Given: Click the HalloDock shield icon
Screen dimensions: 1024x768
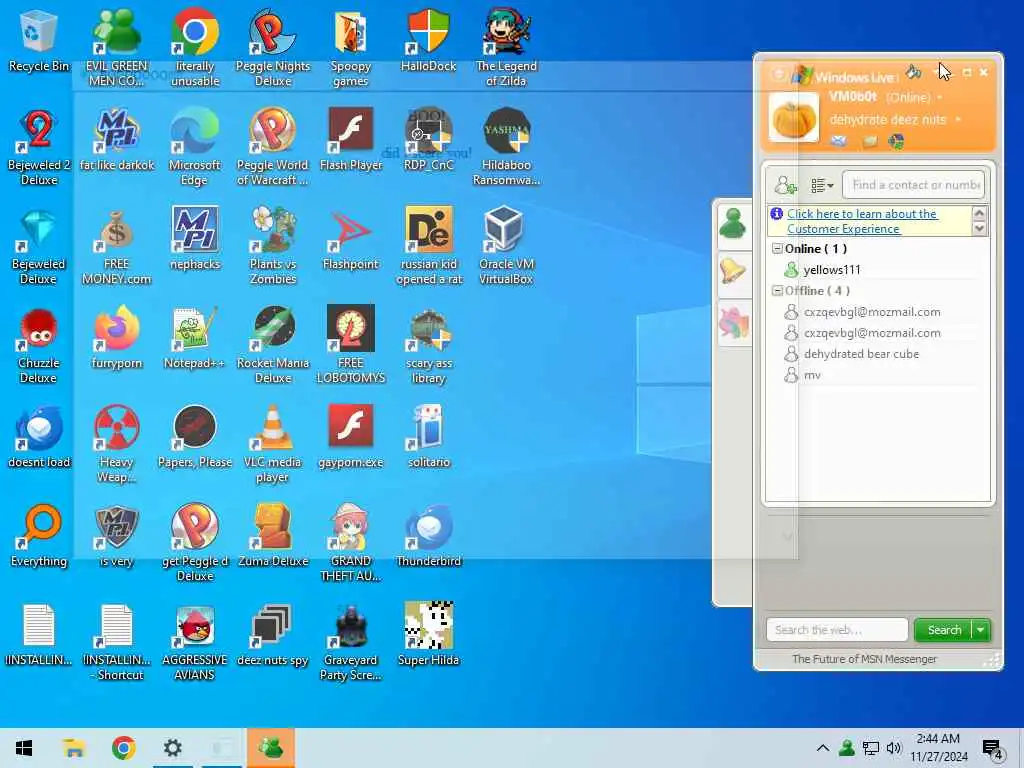Looking at the screenshot, I should pyautogui.click(x=428, y=40).
